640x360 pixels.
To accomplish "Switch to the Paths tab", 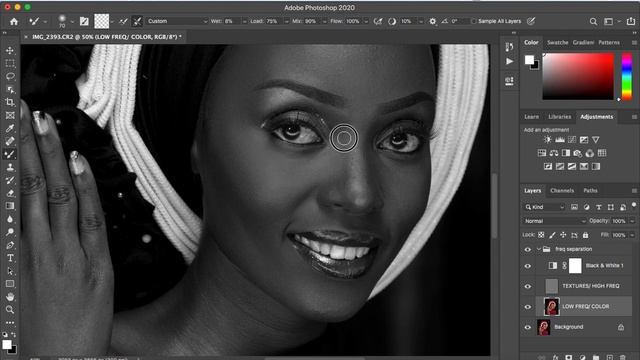I will coord(590,191).
